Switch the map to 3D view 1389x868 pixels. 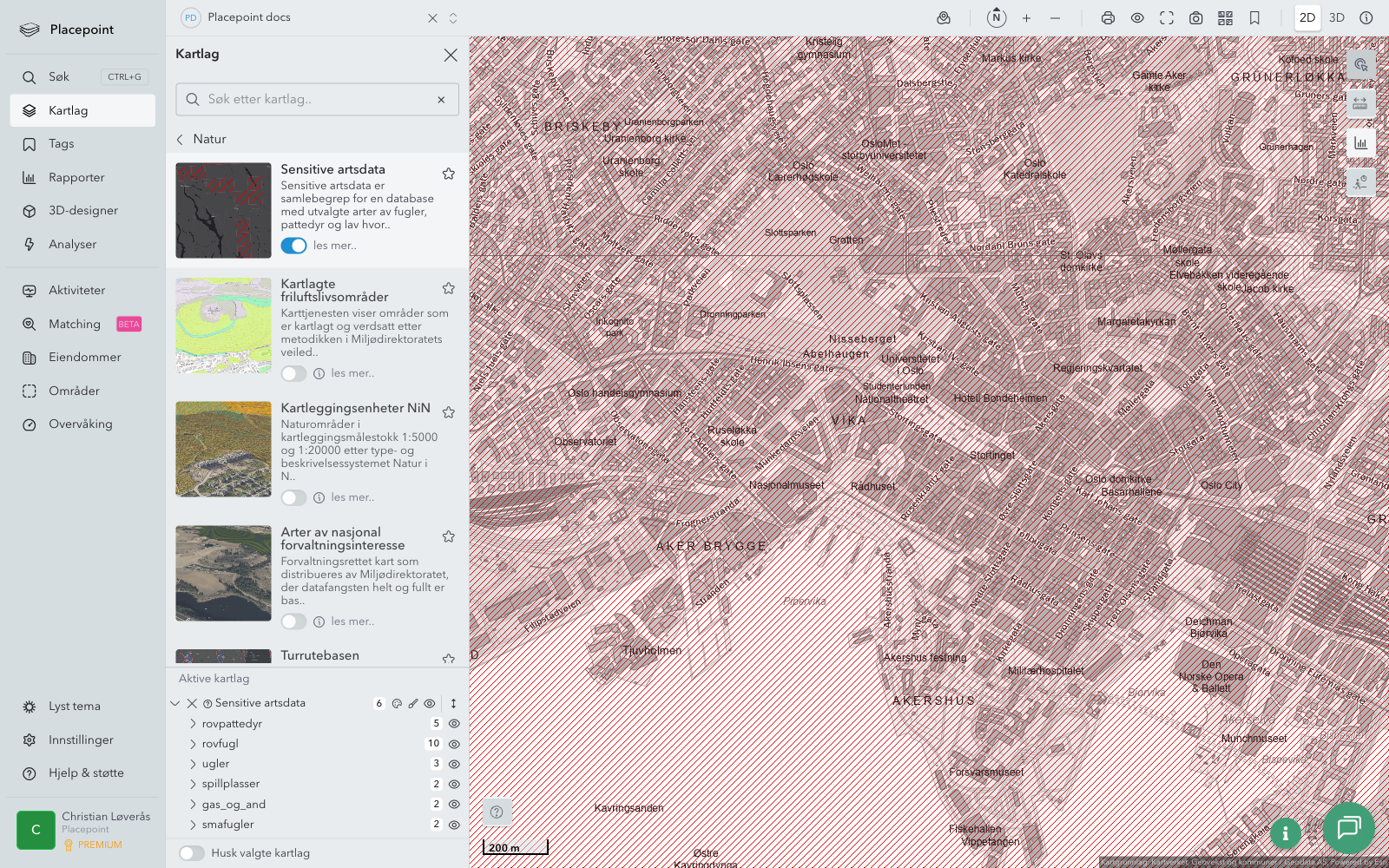1337,17
